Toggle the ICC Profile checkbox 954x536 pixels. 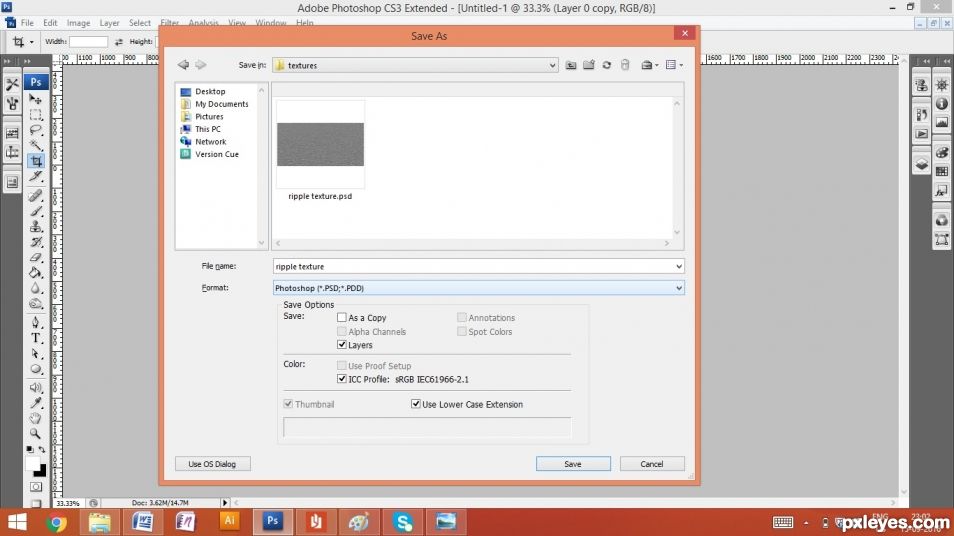(x=342, y=379)
